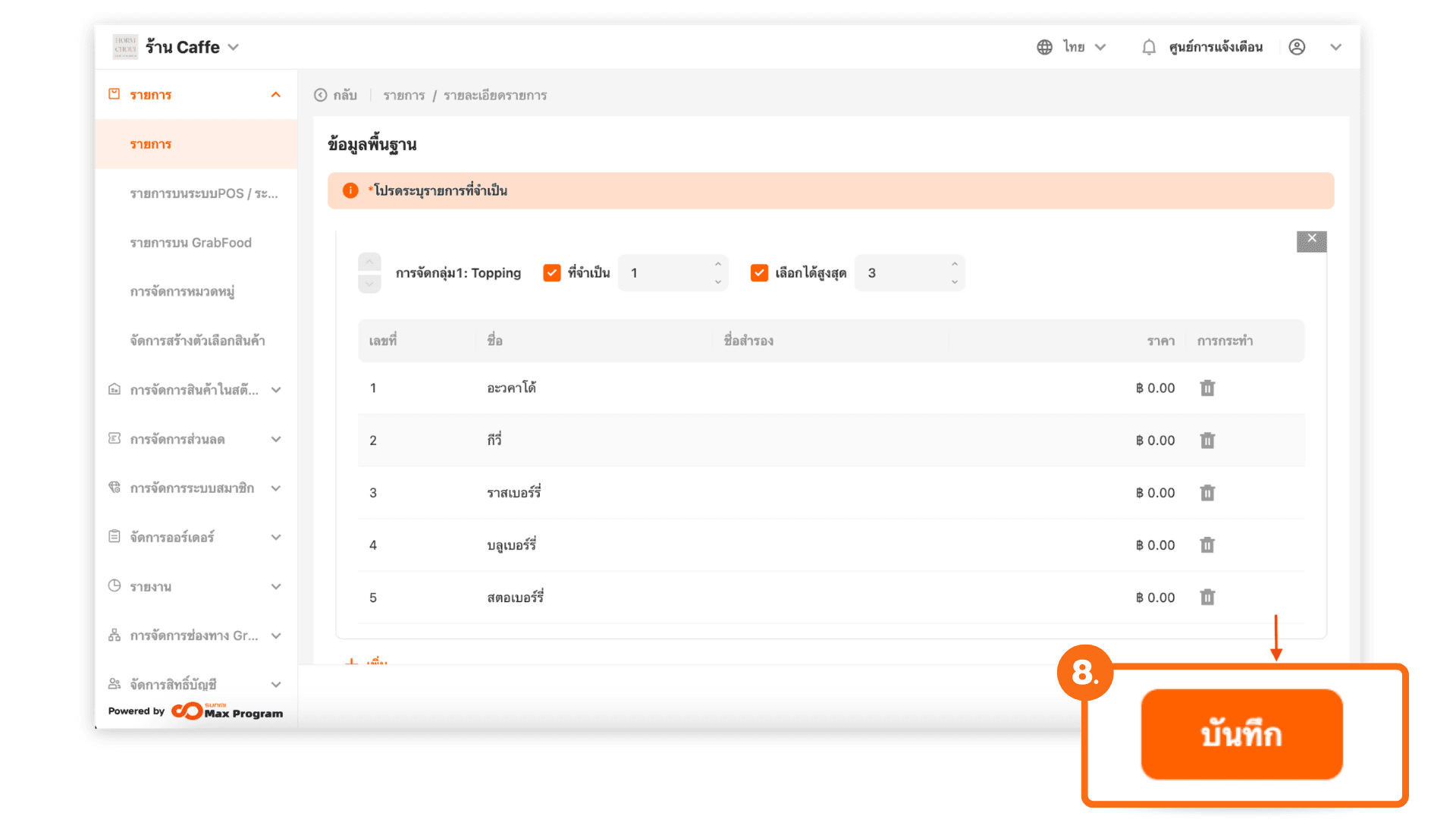Viewport: 1456px width, 819px height.
Task: Delete the อะวคาโด้ topping row
Action: point(1207,388)
